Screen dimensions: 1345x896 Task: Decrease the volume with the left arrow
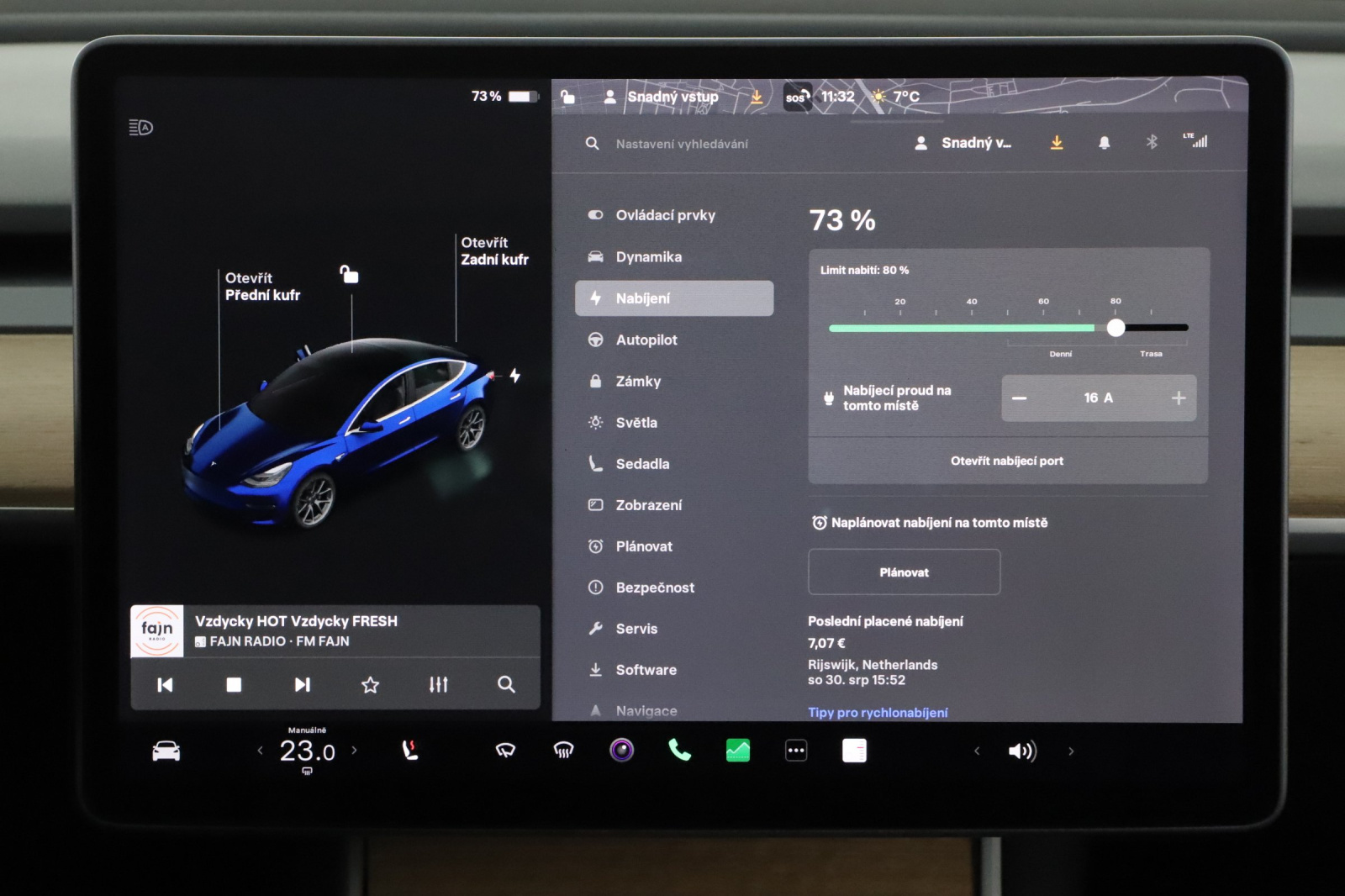click(x=977, y=751)
